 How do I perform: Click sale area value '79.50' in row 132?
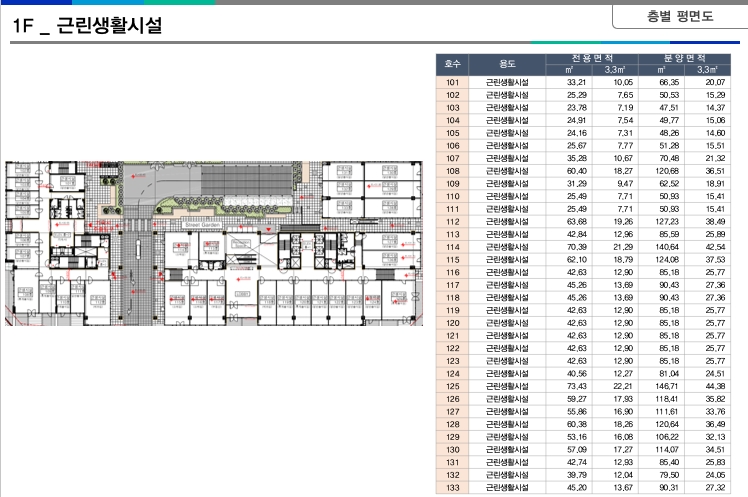coord(669,475)
